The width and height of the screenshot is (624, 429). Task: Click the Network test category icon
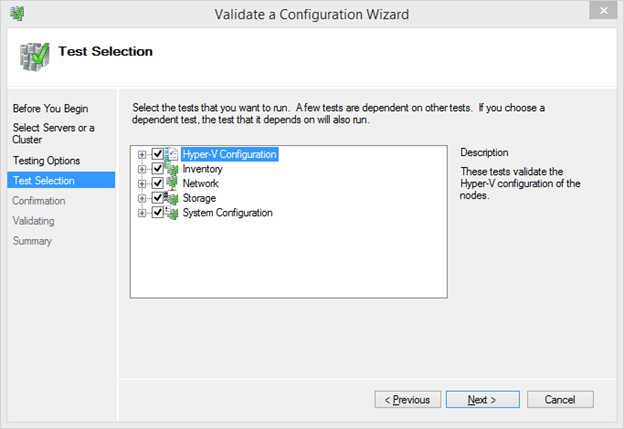pos(171,184)
